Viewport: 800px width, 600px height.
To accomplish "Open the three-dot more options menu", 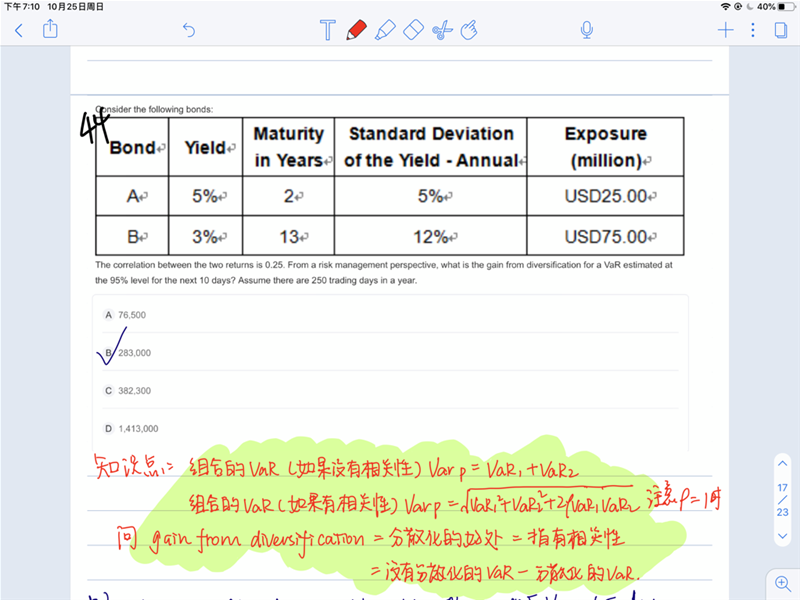I will click(x=753, y=30).
